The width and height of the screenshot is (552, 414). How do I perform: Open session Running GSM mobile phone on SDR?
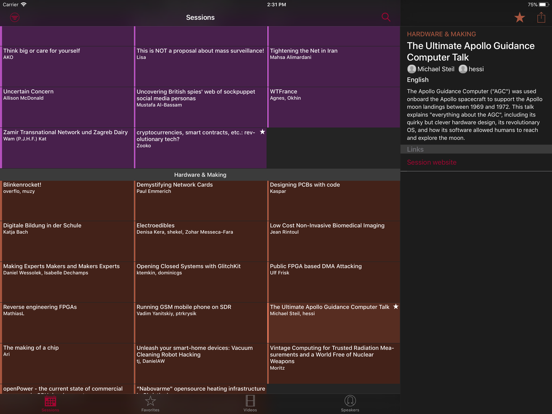(200, 323)
